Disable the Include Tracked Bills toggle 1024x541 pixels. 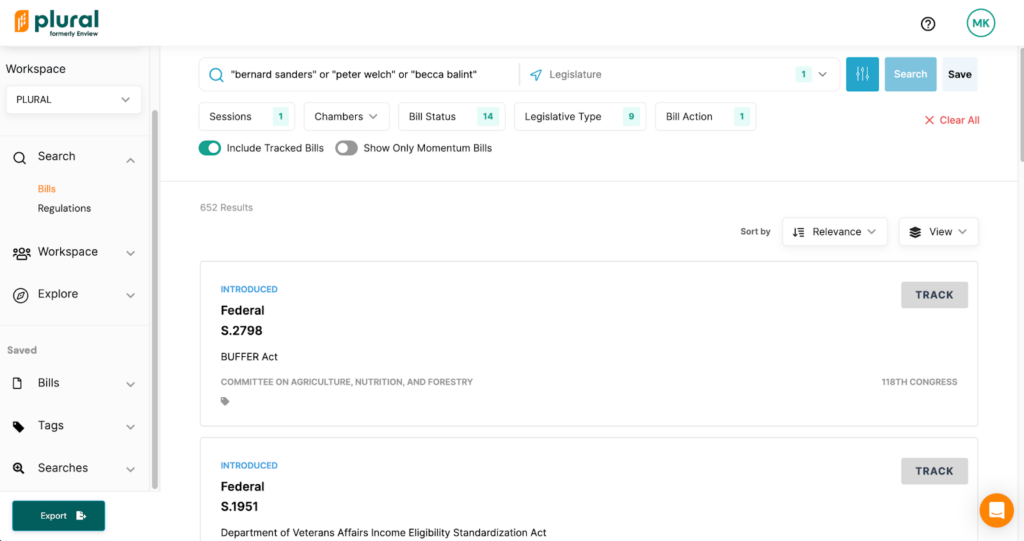(x=210, y=148)
